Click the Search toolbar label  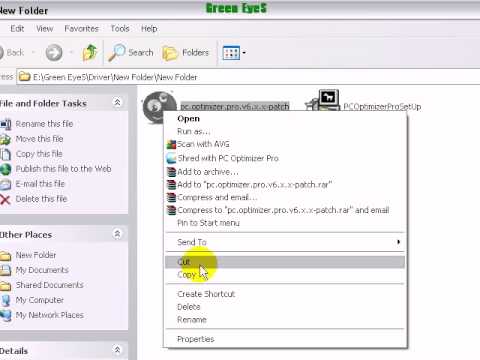[x=141, y=53]
